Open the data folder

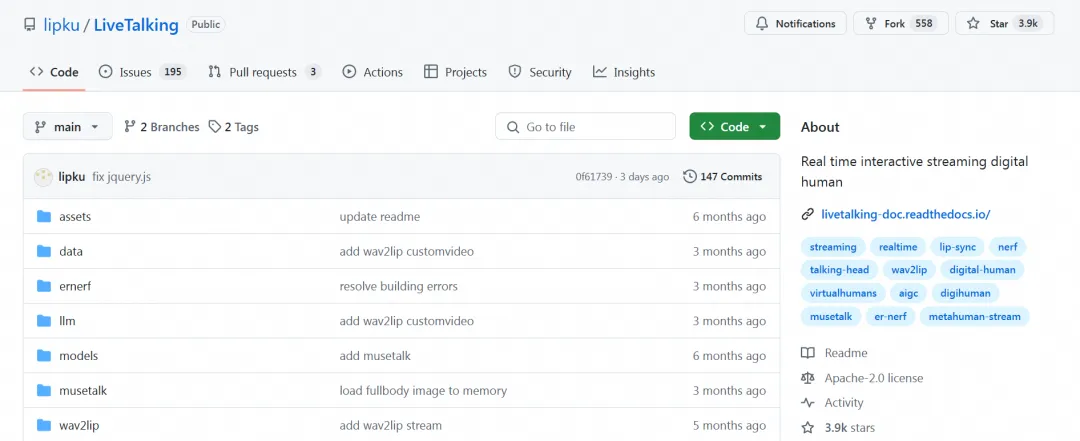71,252
